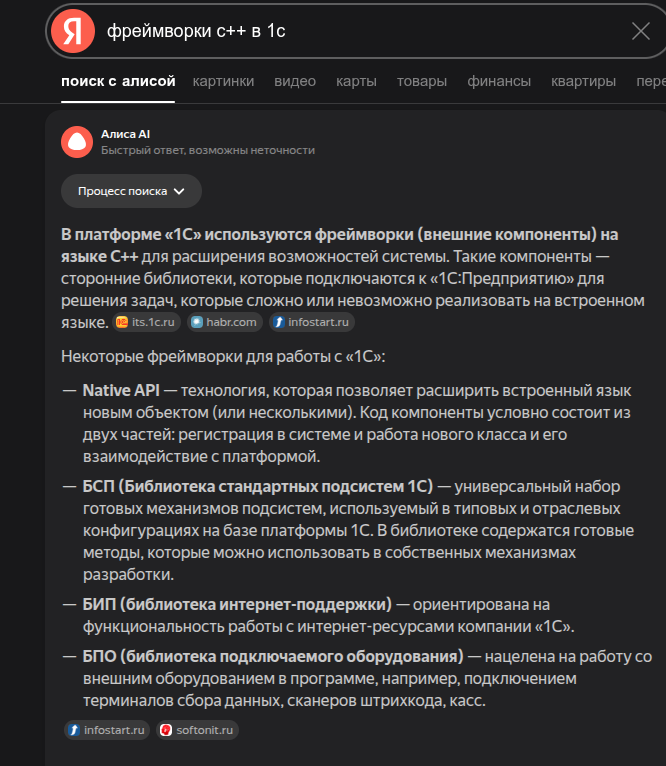Click the Алиса AI avatar icon

pyautogui.click(x=77, y=142)
